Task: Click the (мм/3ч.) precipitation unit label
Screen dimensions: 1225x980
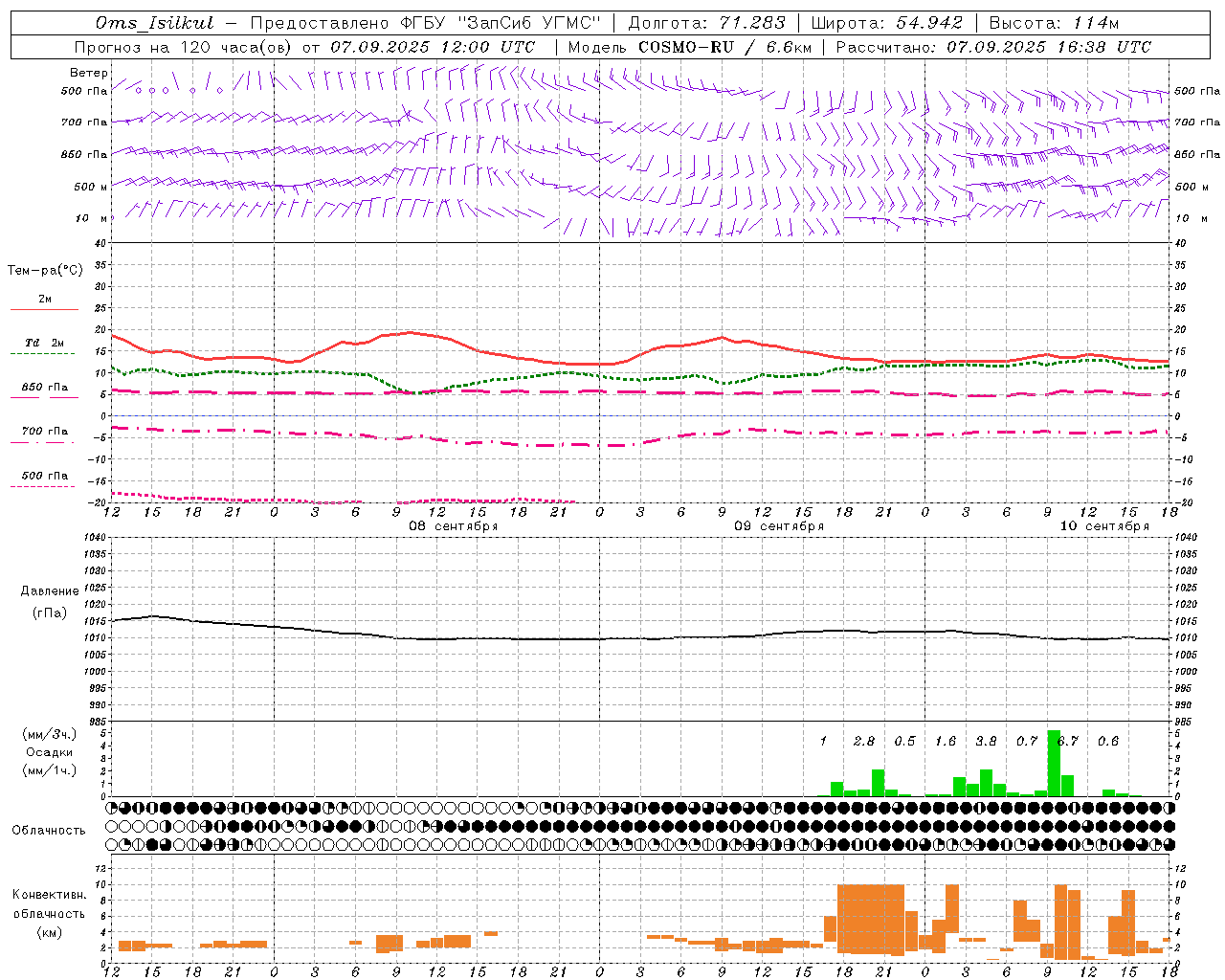Action: [x=50, y=734]
